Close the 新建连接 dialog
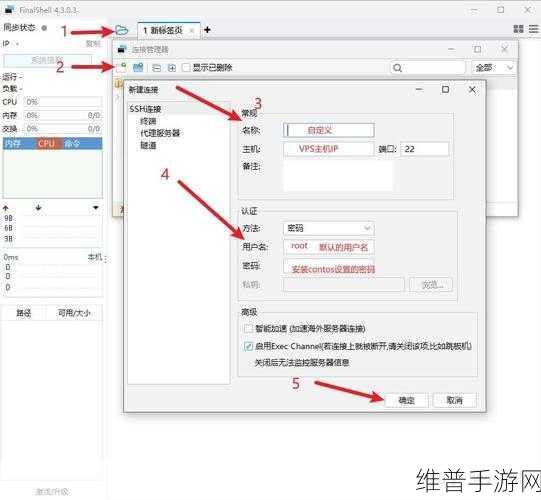The height and width of the screenshot is (500, 541). pos(472,90)
